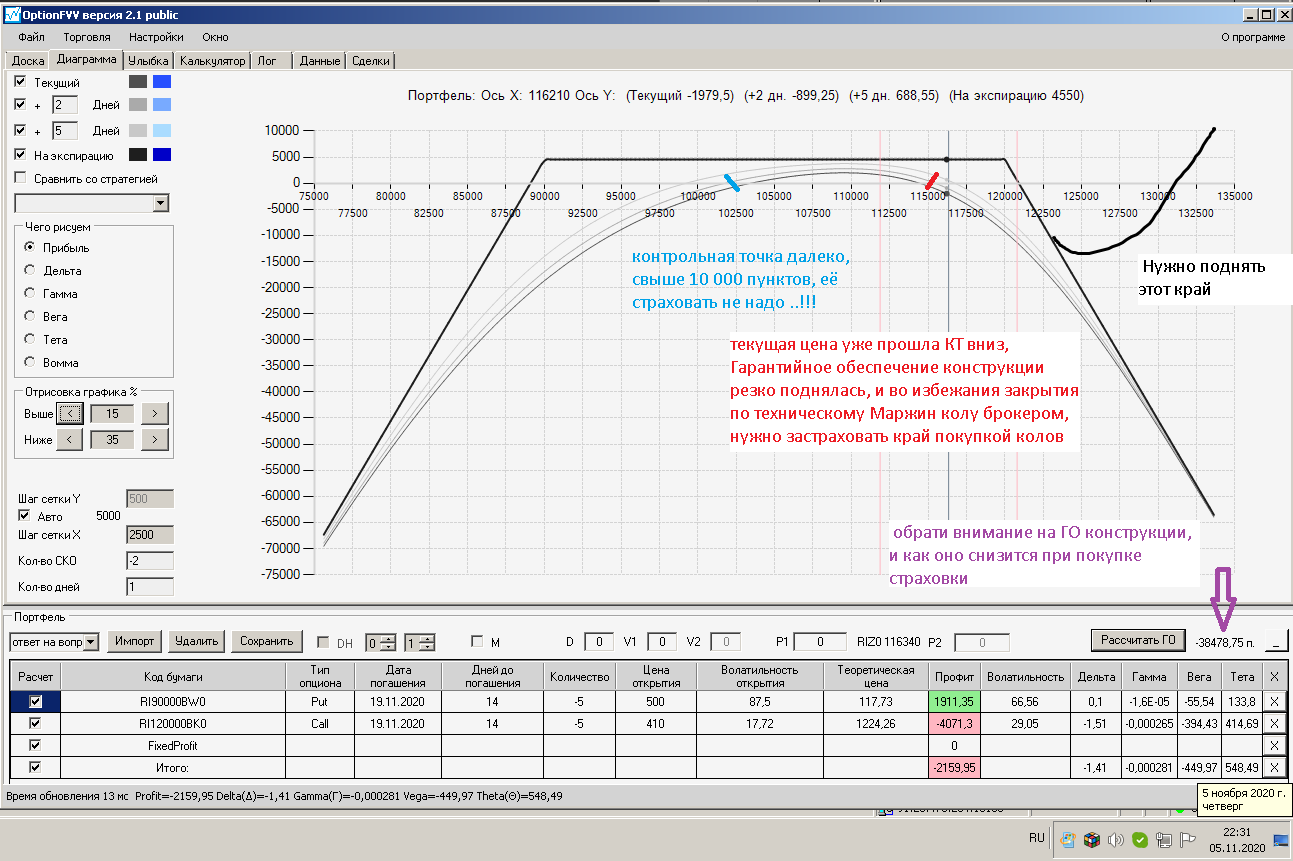This screenshot has width=1293, height=861.
Task: Open the 'ответ на вопр' portfolio dropdown
Action: 92,641
